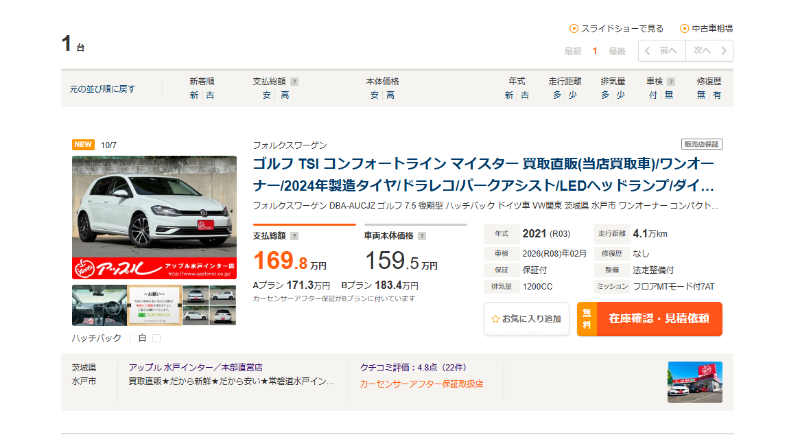
Task: Go to previous page with 前へ arrow
Action: pos(661,51)
